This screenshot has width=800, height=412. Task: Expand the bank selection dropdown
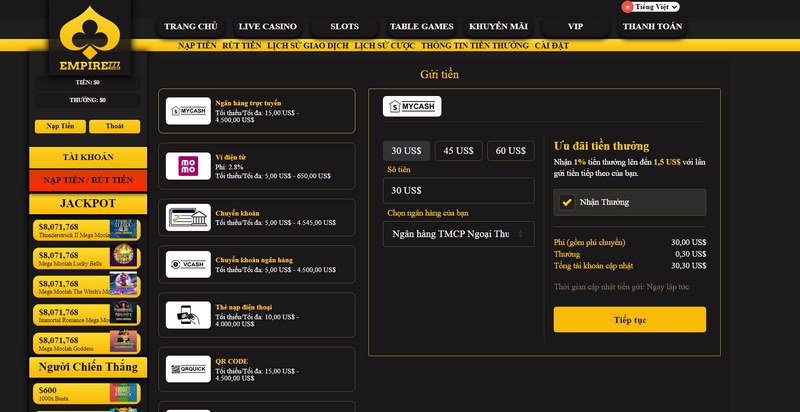(458, 234)
